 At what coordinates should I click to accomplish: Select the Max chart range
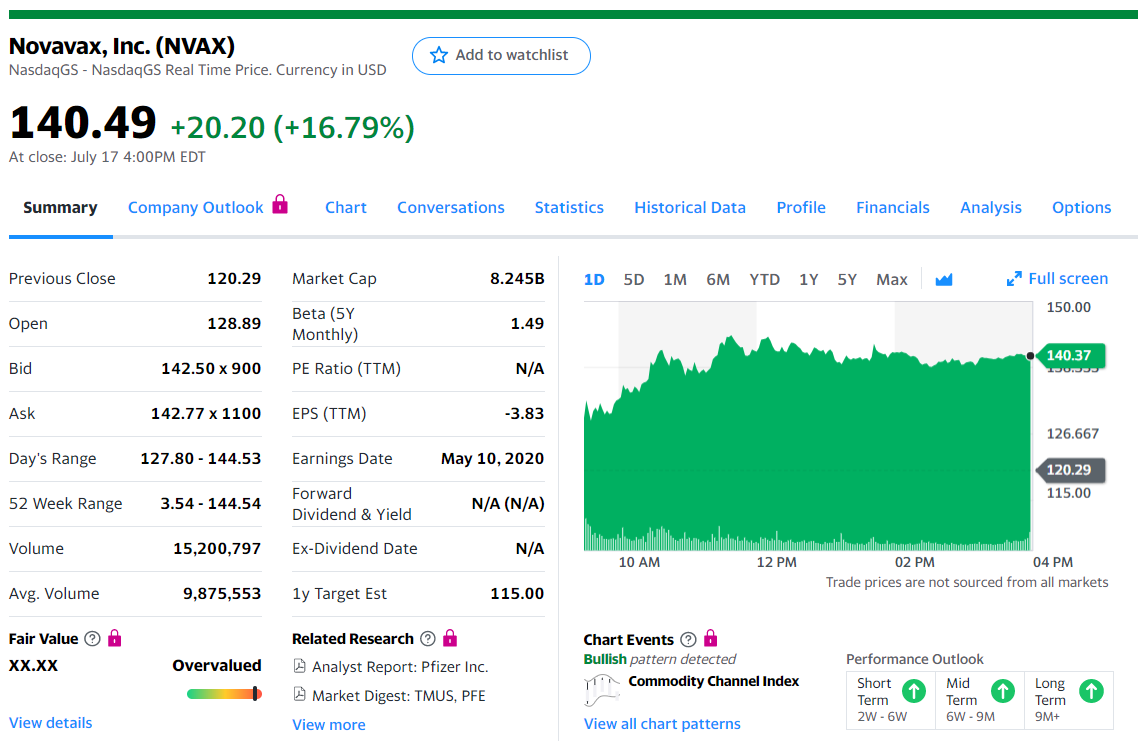click(891, 279)
